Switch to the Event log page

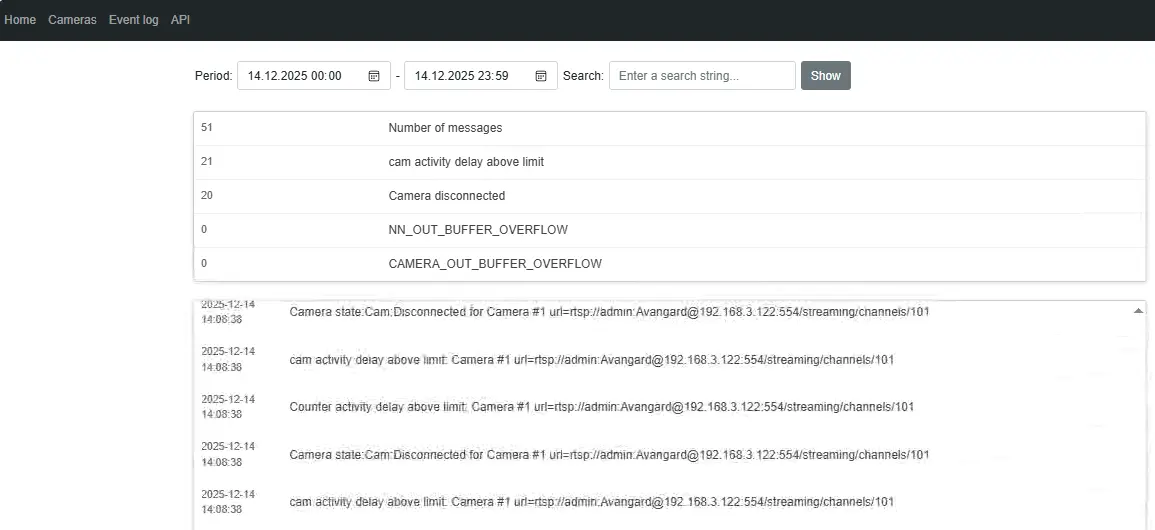(133, 20)
